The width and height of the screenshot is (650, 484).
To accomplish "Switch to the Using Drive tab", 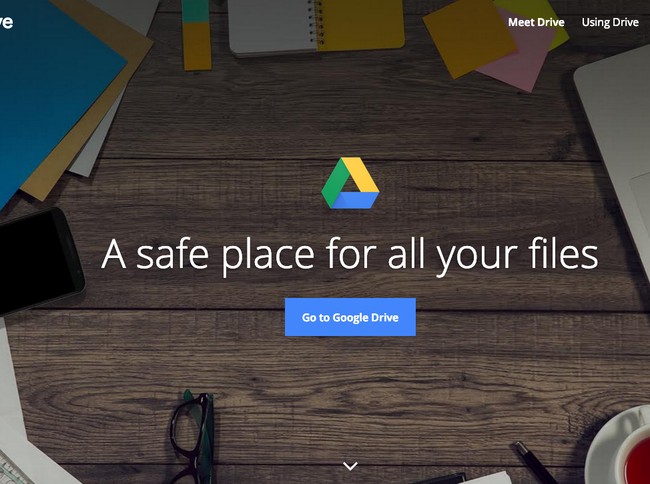I will [x=609, y=22].
